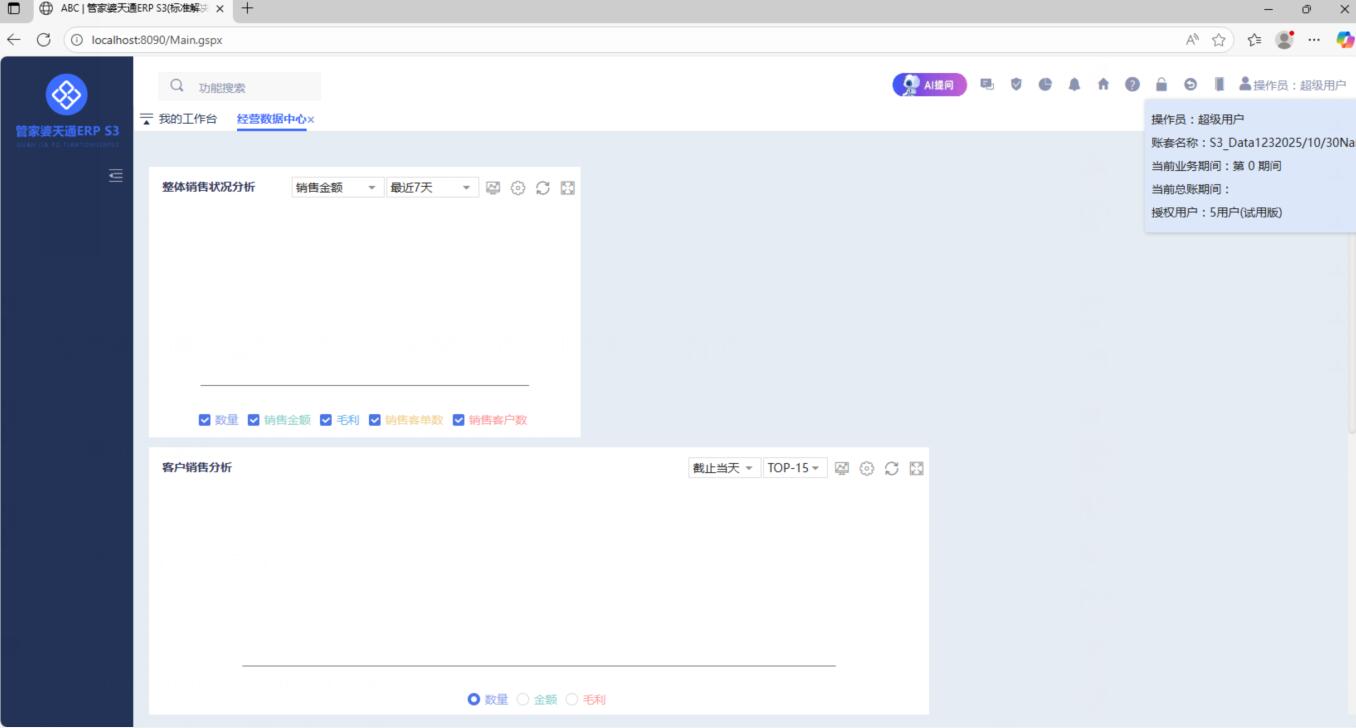Maximize the 整体销售状况分析 panel to fullscreen

tap(568, 188)
